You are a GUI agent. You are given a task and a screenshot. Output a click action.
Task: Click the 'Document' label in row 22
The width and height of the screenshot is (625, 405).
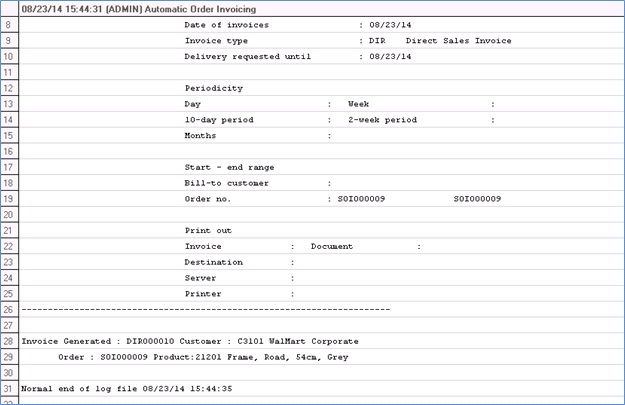coord(332,246)
